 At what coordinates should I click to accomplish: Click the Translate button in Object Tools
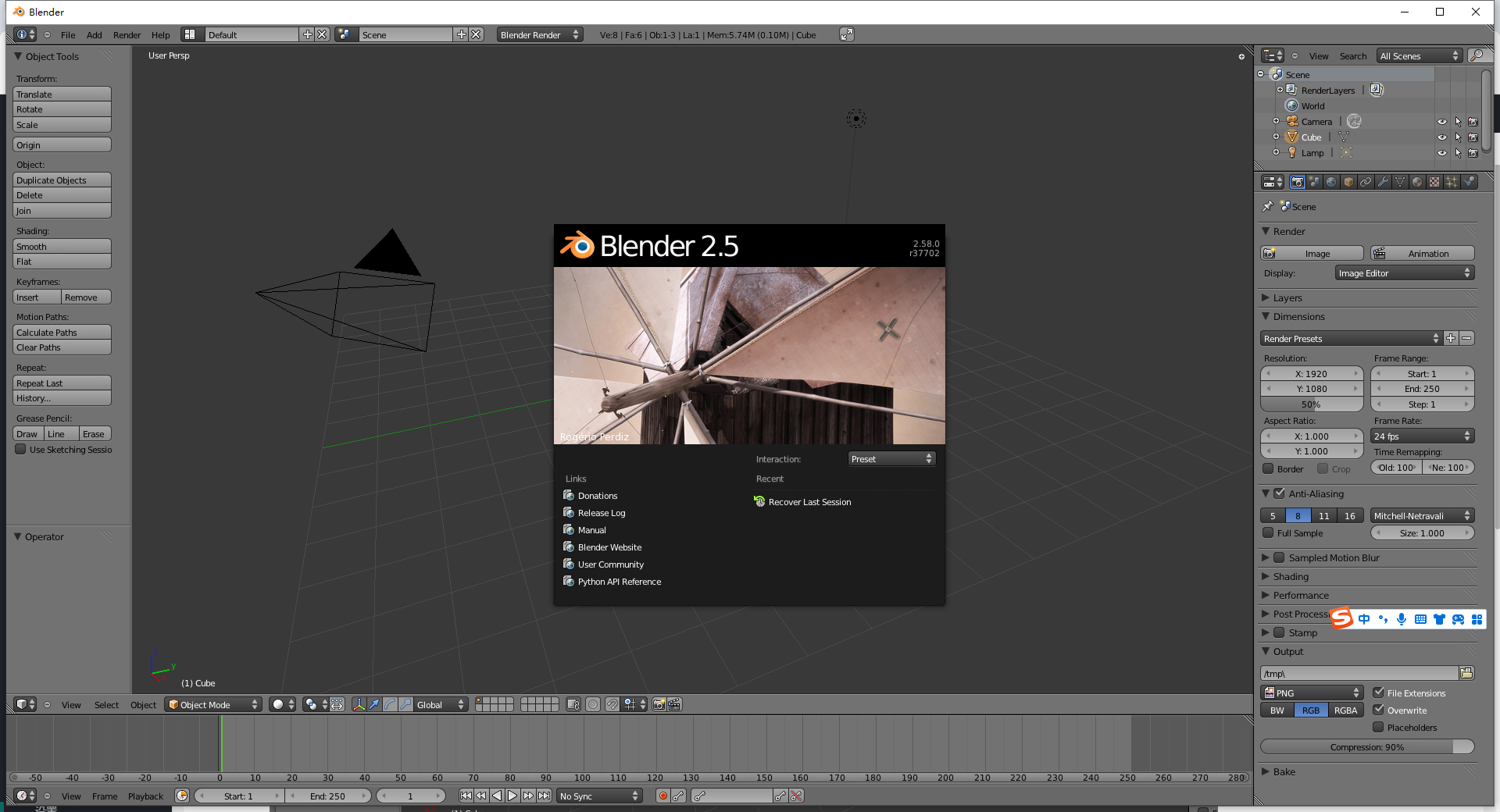(62, 94)
